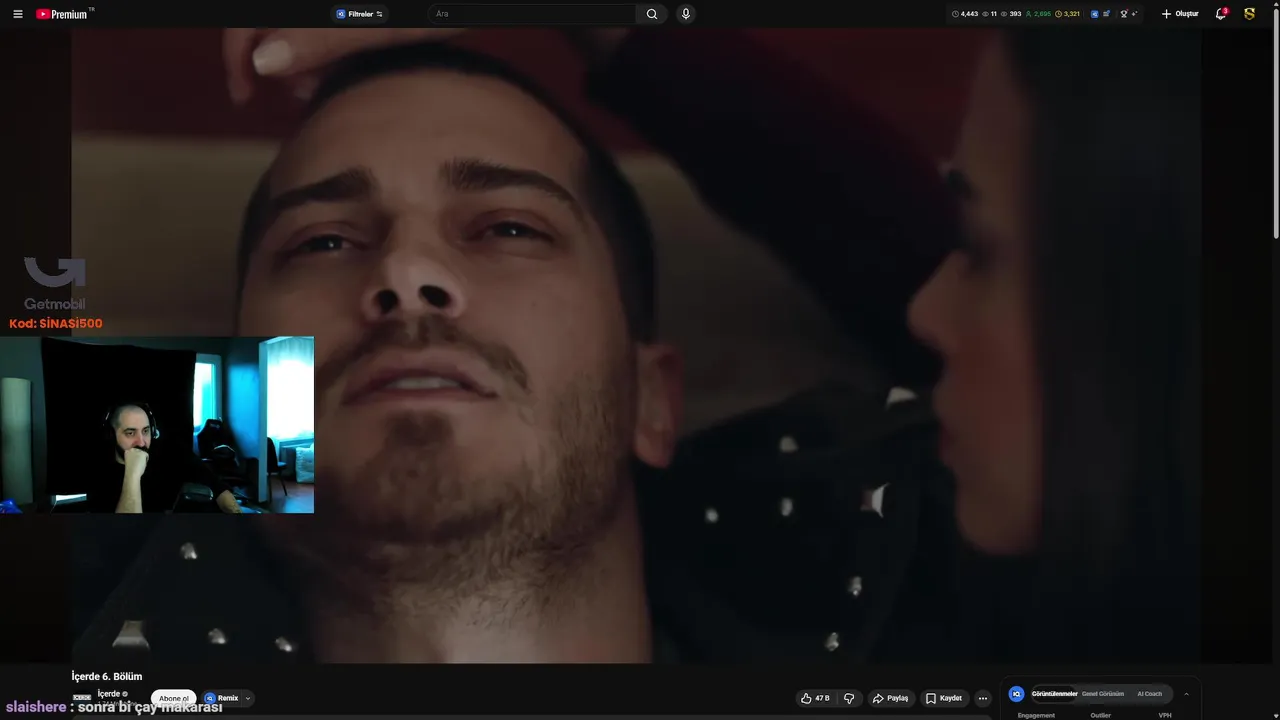Click the VPH column label

pyautogui.click(x=1165, y=715)
